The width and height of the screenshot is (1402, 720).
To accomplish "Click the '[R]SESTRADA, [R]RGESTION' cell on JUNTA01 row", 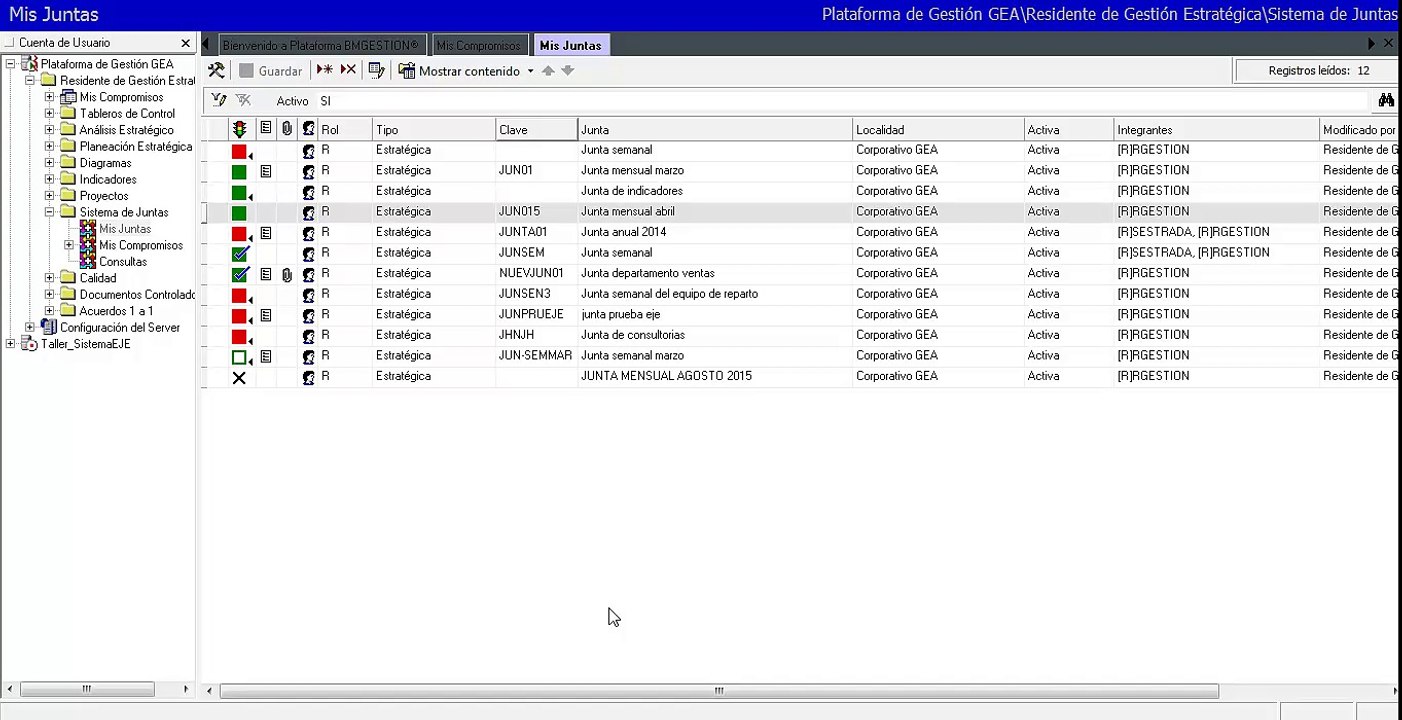I will coord(1216,232).
